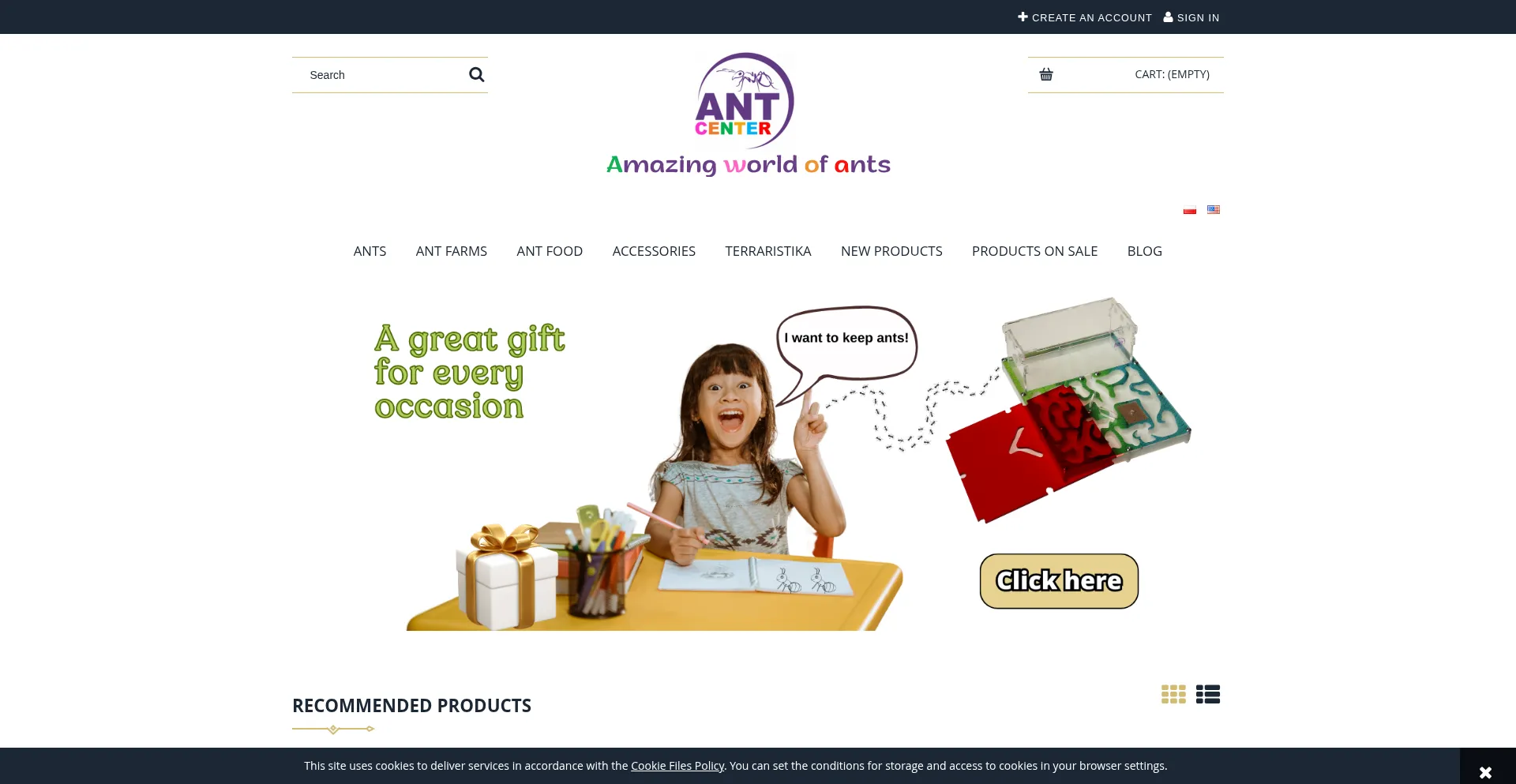
Task: Open the shopping cart basket icon
Action: [1046, 74]
